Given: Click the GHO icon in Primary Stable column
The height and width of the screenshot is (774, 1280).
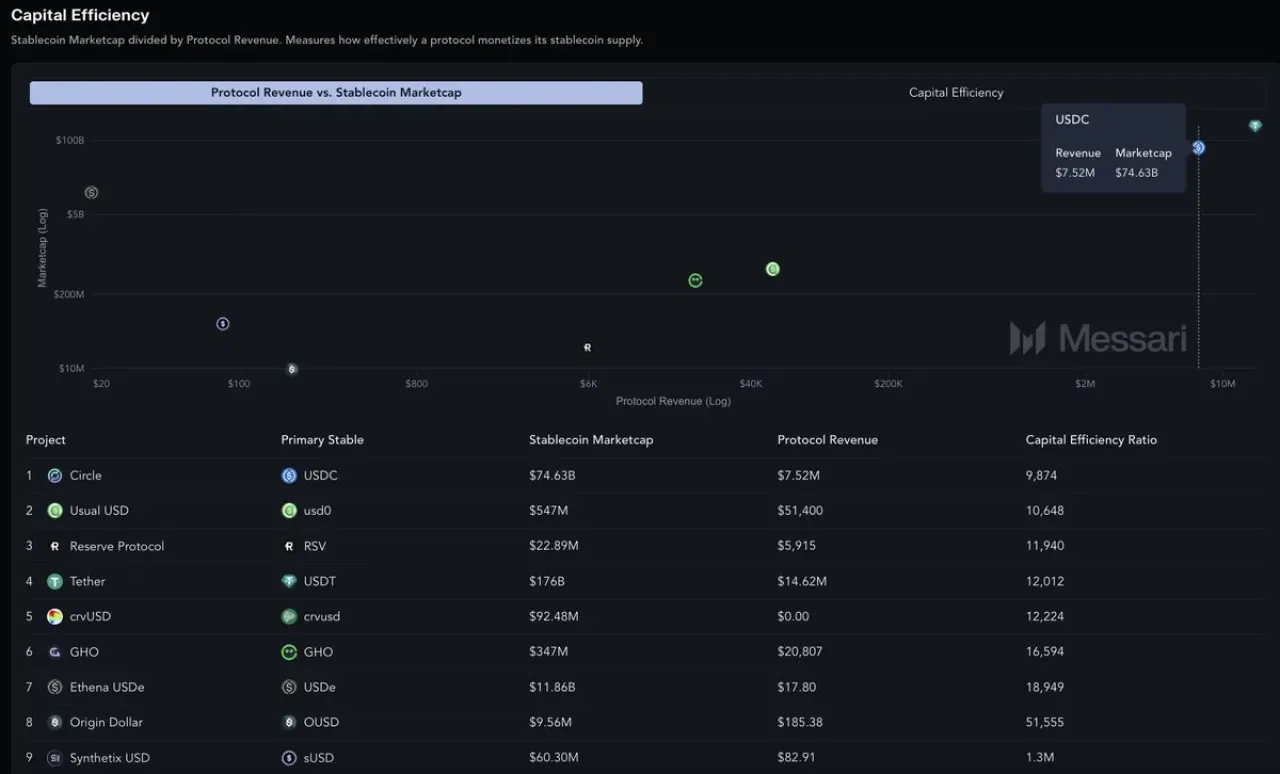Looking at the screenshot, I should 289,652.
